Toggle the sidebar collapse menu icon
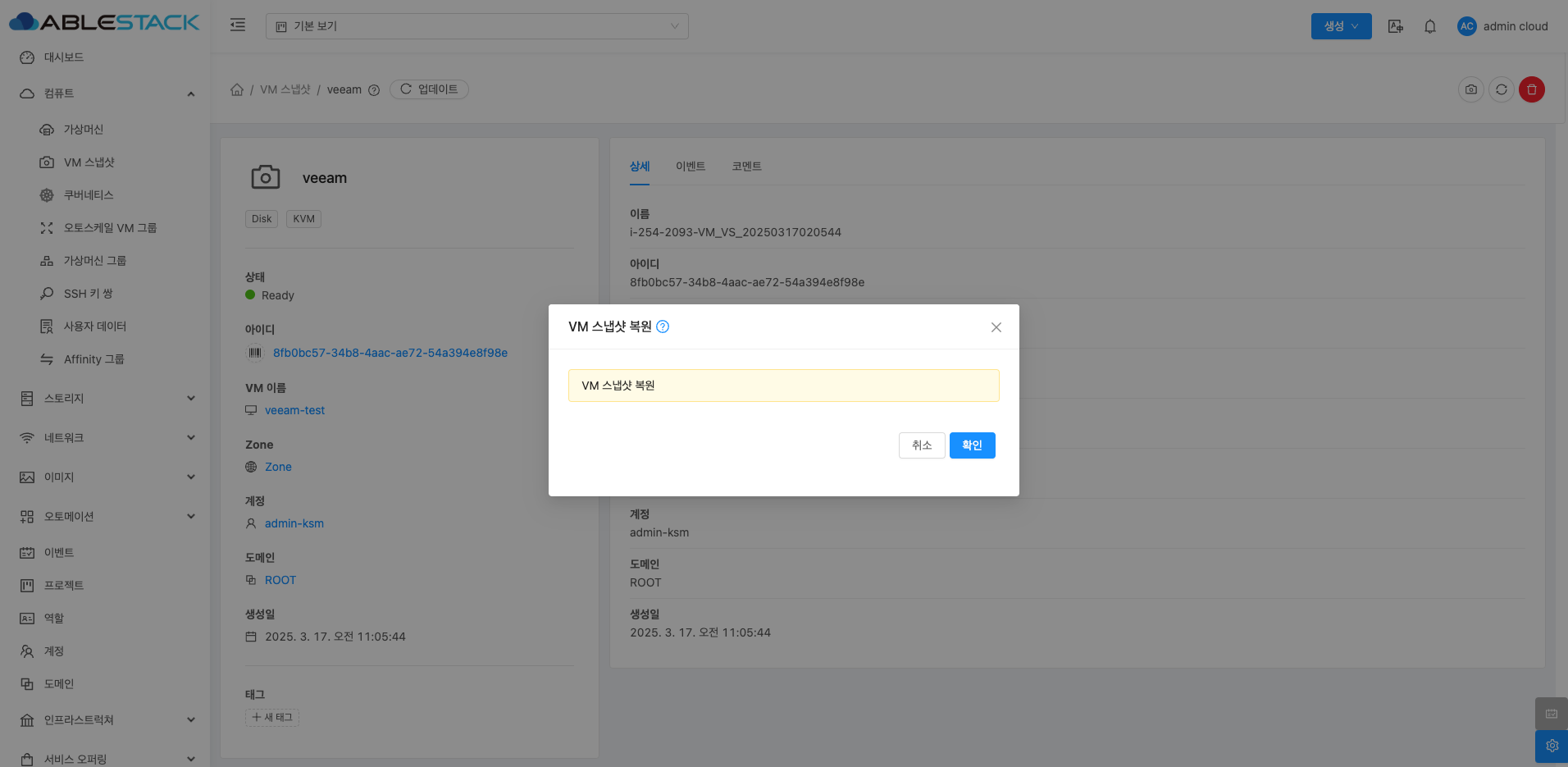Screen dimensions: 1568x767 point(238,25)
